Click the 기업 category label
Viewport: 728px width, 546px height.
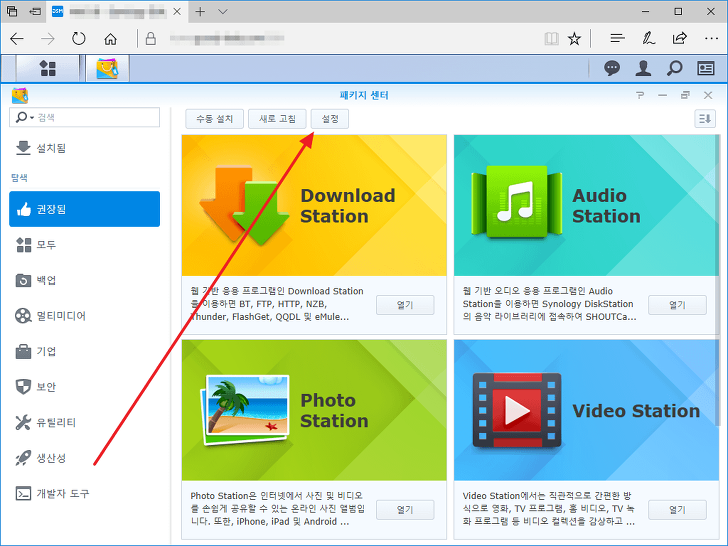[46, 351]
